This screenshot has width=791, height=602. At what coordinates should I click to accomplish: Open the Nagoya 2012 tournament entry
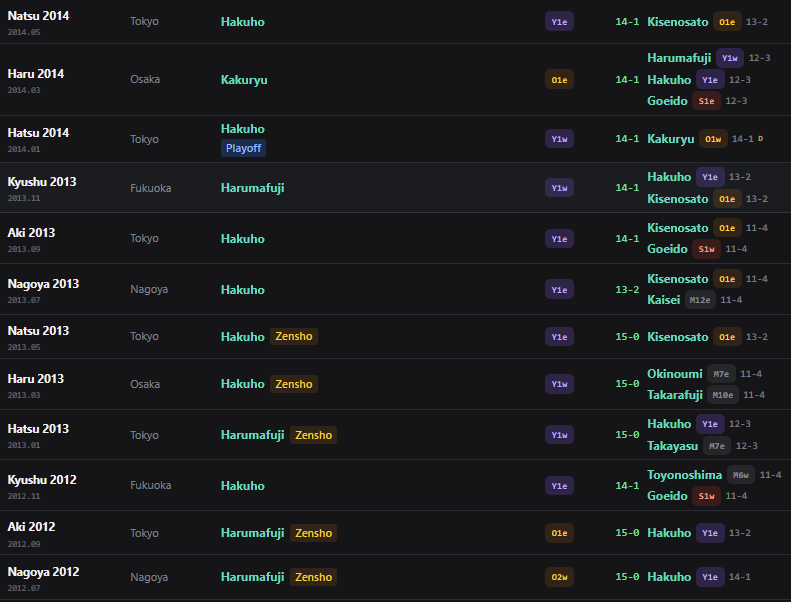(x=43, y=577)
